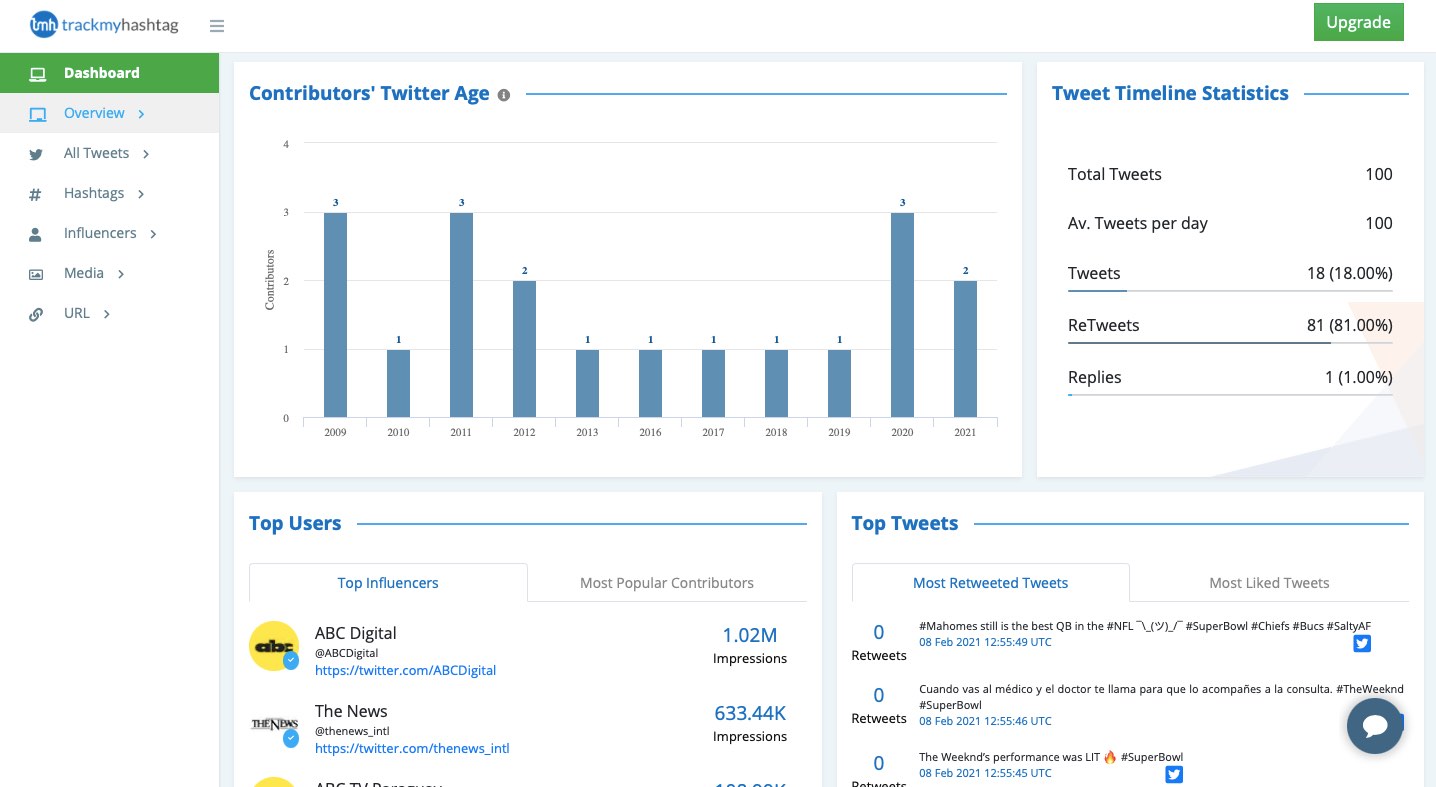
Task: Open the twitter.com/thenews_intl link
Action: coord(412,748)
